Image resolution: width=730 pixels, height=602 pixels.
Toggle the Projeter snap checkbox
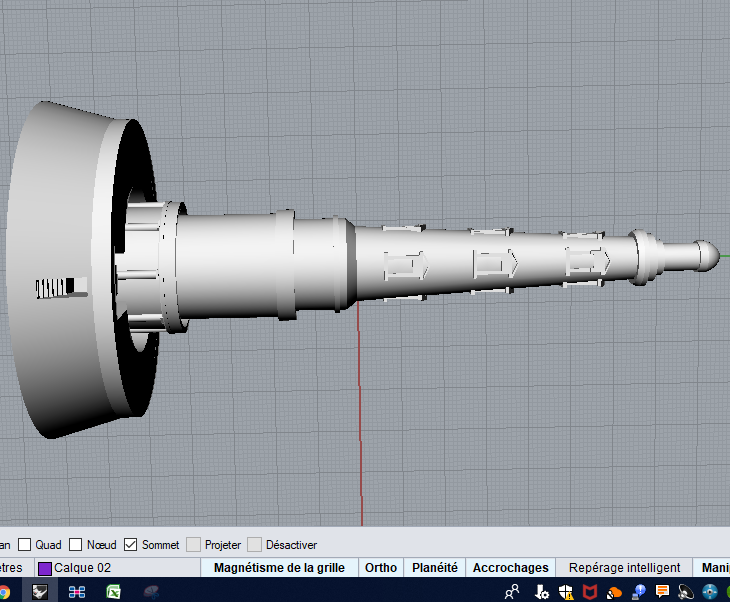point(194,545)
